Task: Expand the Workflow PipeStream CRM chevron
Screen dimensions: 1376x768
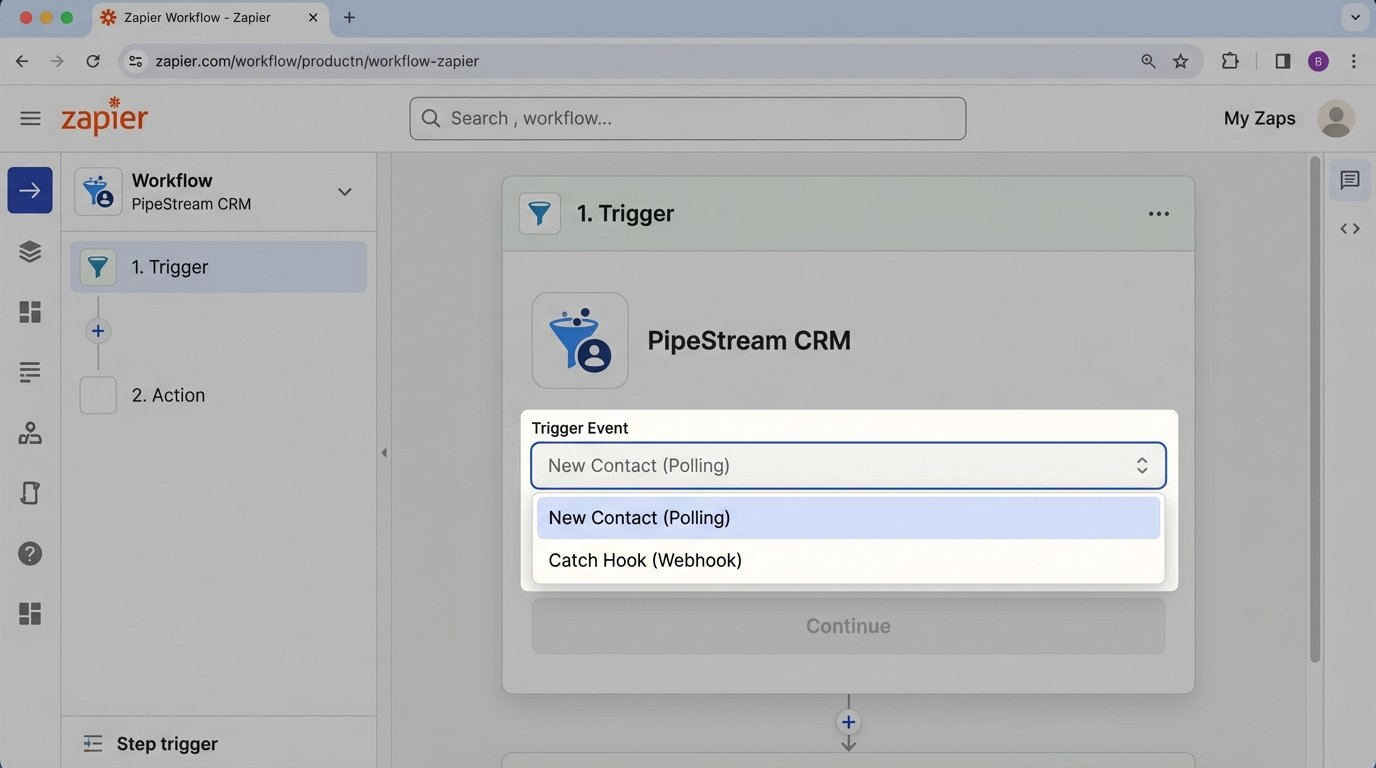Action: coord(344,191)
